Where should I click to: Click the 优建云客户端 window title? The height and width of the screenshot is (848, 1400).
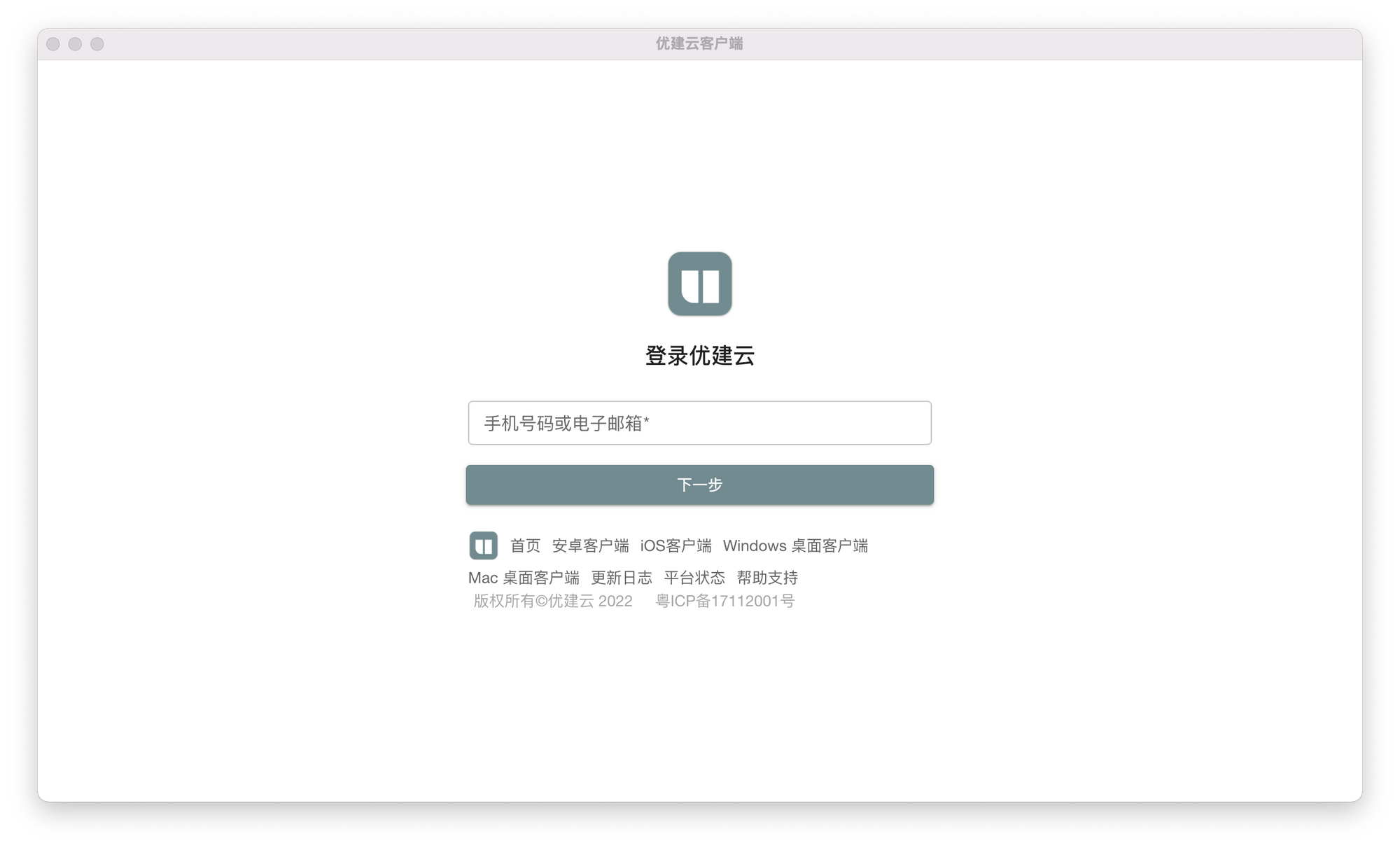(699, 43)
